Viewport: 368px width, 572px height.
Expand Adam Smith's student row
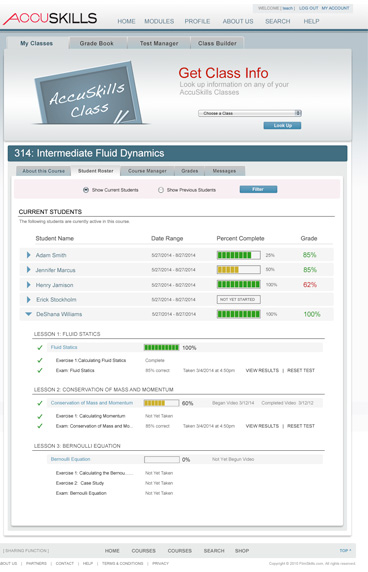point(28,255)
